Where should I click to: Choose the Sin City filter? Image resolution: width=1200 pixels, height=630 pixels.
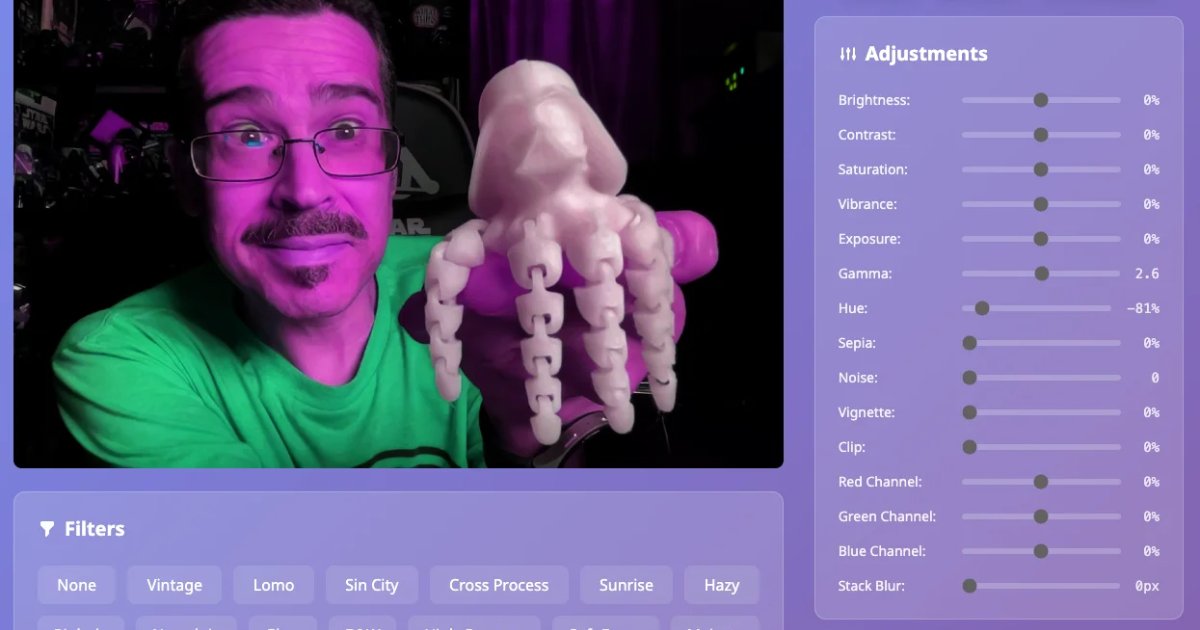pyautogui.click(x=372, y=585)
